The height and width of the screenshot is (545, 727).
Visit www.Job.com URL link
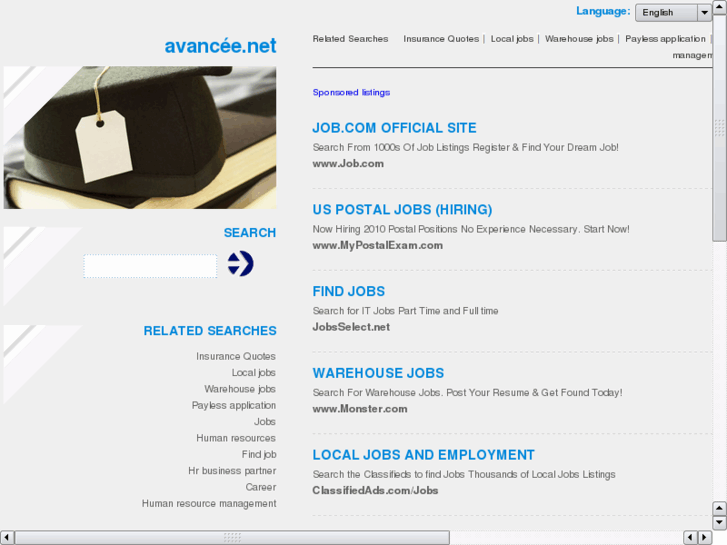coord(348,163)
